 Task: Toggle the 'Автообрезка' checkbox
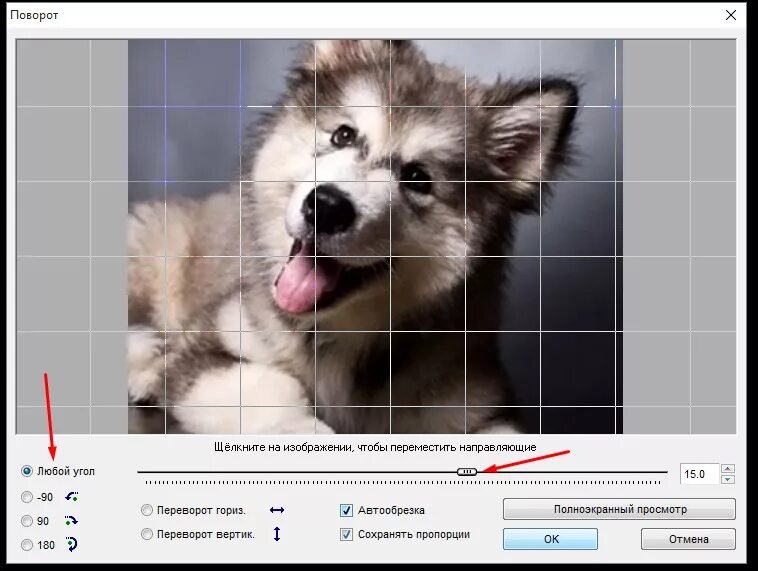pos(346,510)
